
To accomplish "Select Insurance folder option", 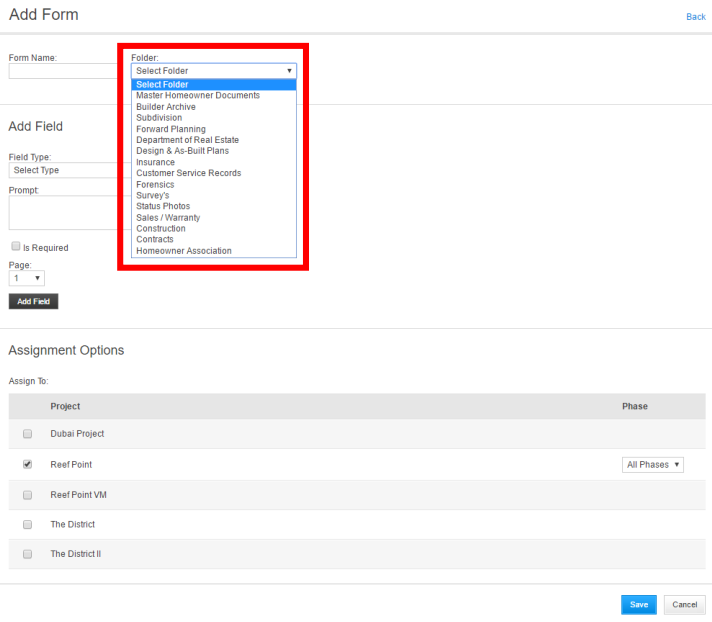I will click(x=214, y=162).
